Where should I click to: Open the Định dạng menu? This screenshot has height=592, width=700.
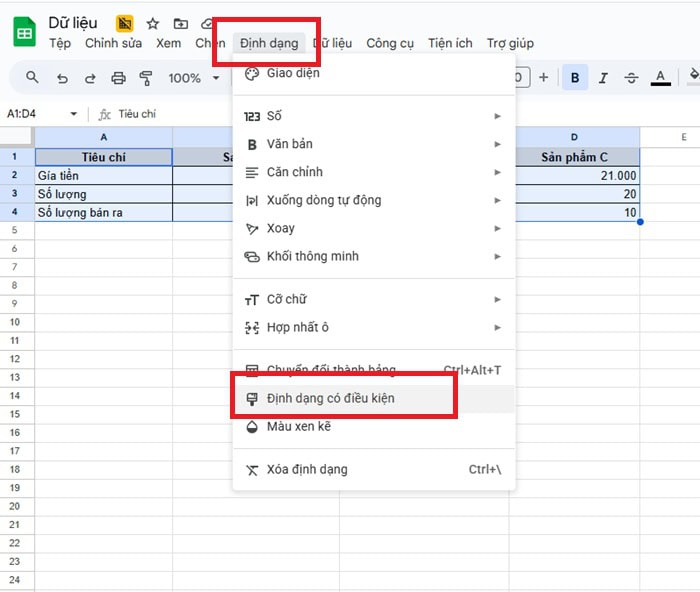tap(269, 43)
